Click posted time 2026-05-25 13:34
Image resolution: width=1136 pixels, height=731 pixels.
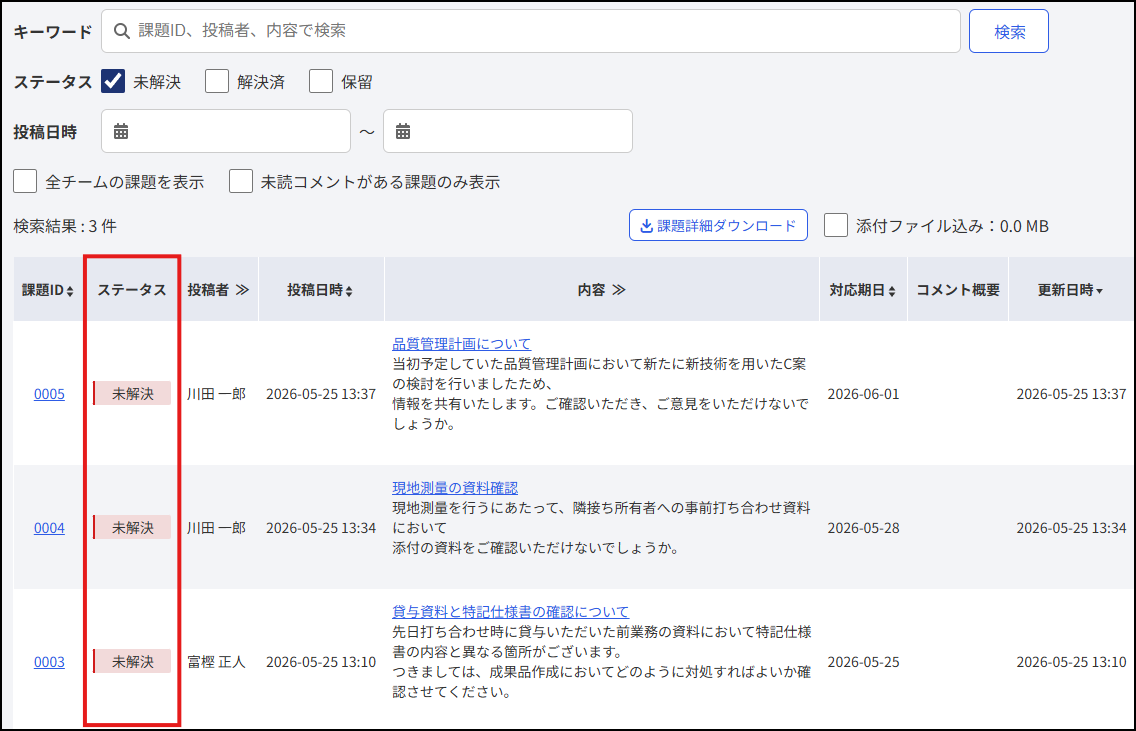click(321, 528)
